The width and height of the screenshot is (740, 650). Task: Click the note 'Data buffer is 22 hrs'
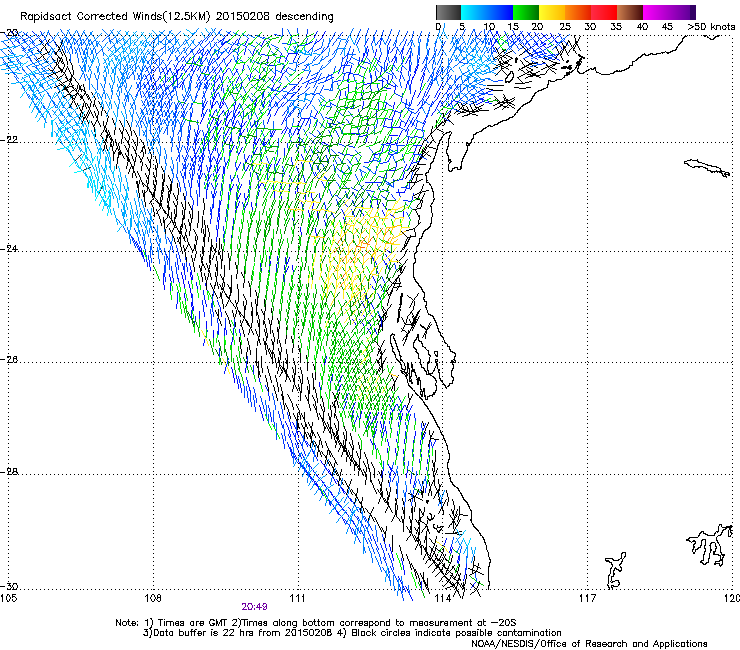click(205, 633)
